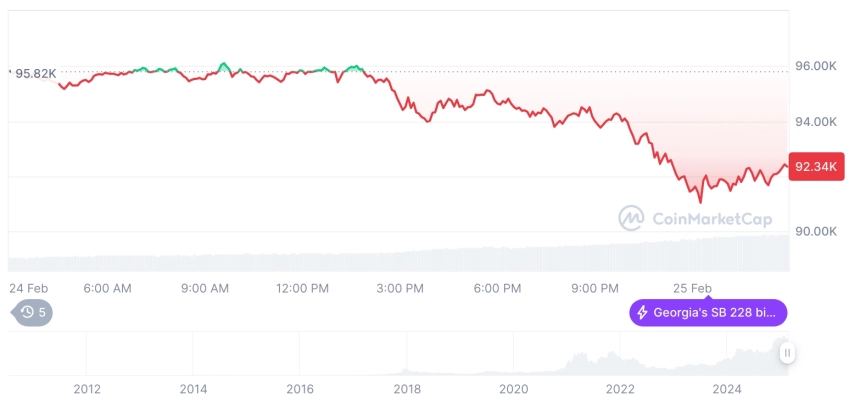Screen dimensions: 860x401
Task: Open the Georgia's SB 228 bill event tag
Action: click(x=708, y=313)
